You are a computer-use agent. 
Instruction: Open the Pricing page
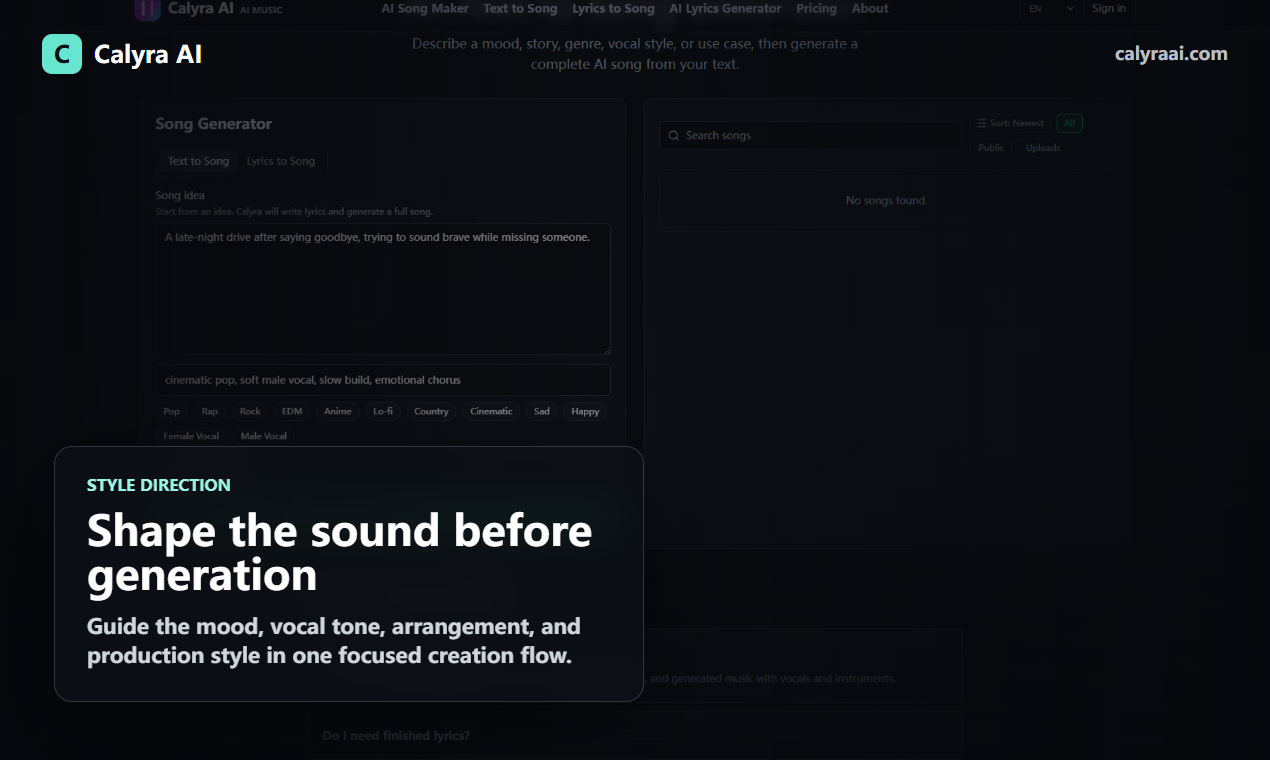[816, 8]
